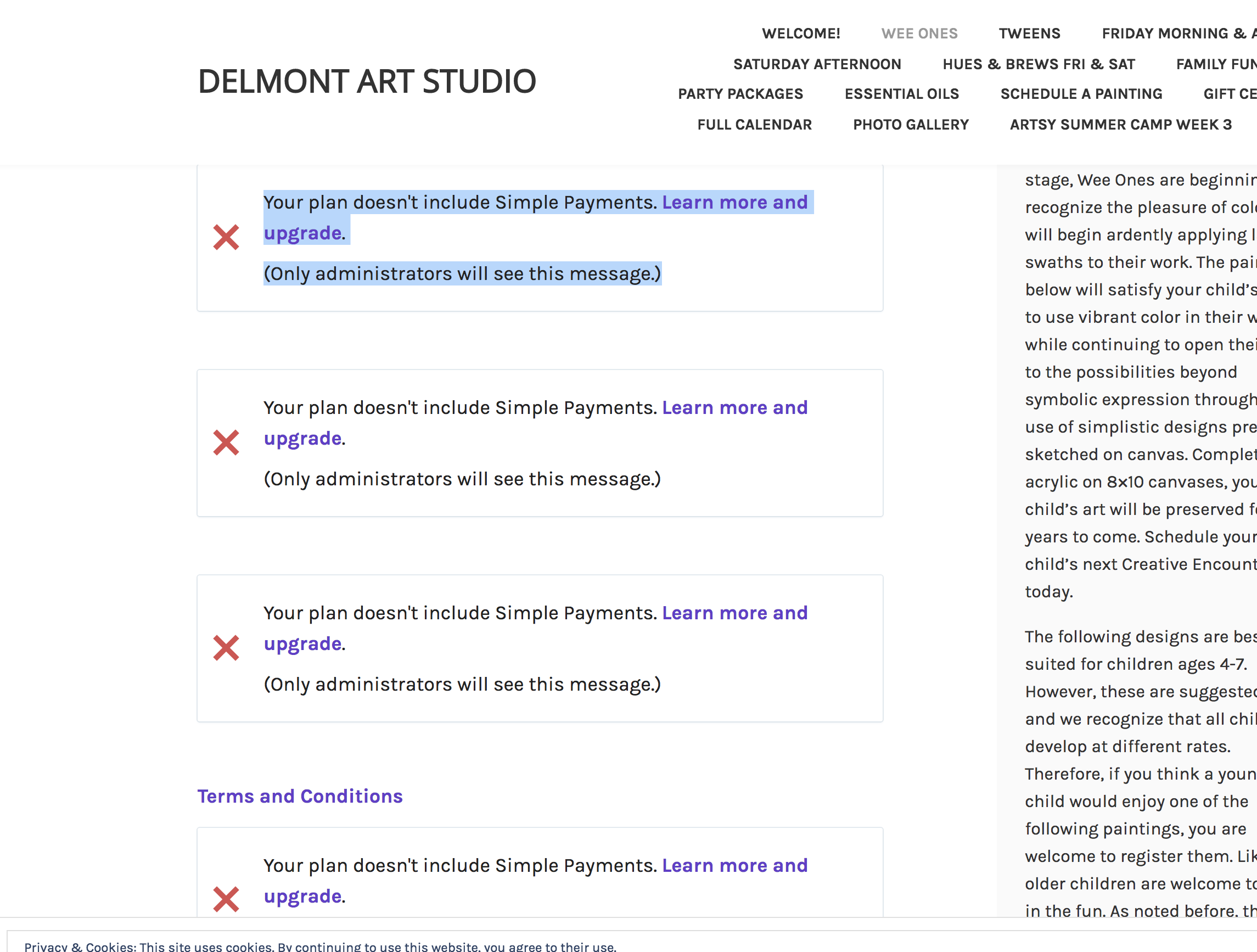Screen dimensions: 1257x952
Task: Click Learn more link in third notice
Action: (734, 613)
